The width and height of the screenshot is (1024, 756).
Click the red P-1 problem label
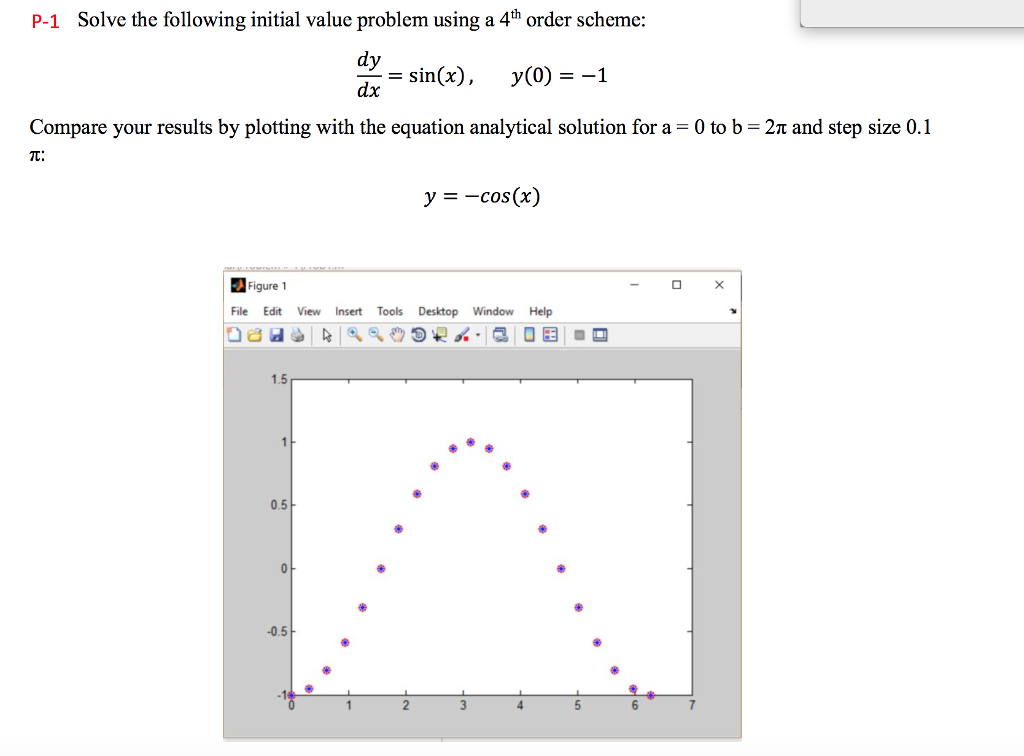[45, 22]
